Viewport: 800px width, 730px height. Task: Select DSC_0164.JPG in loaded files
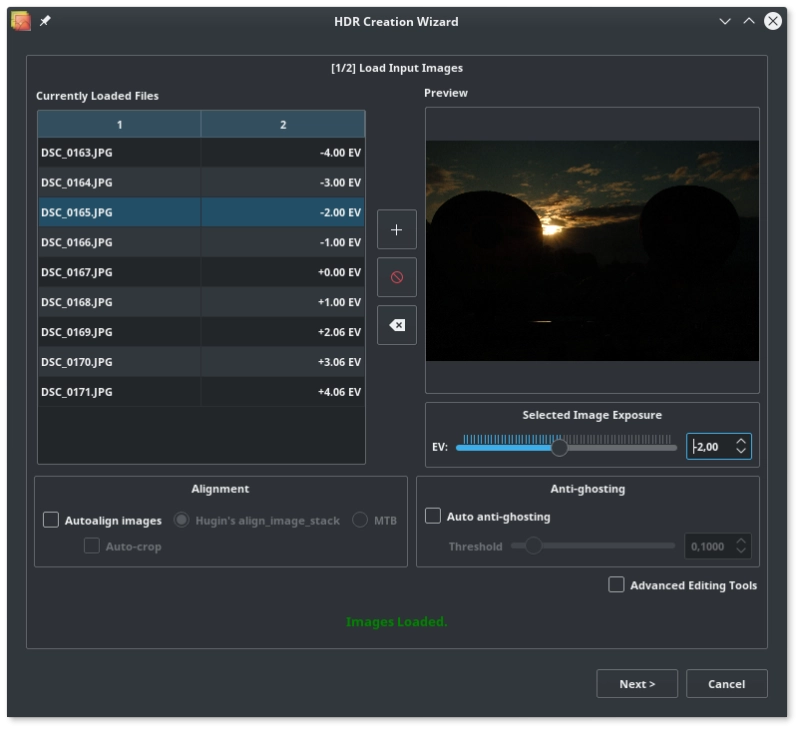pyautogui.click(x=119, y=183)
